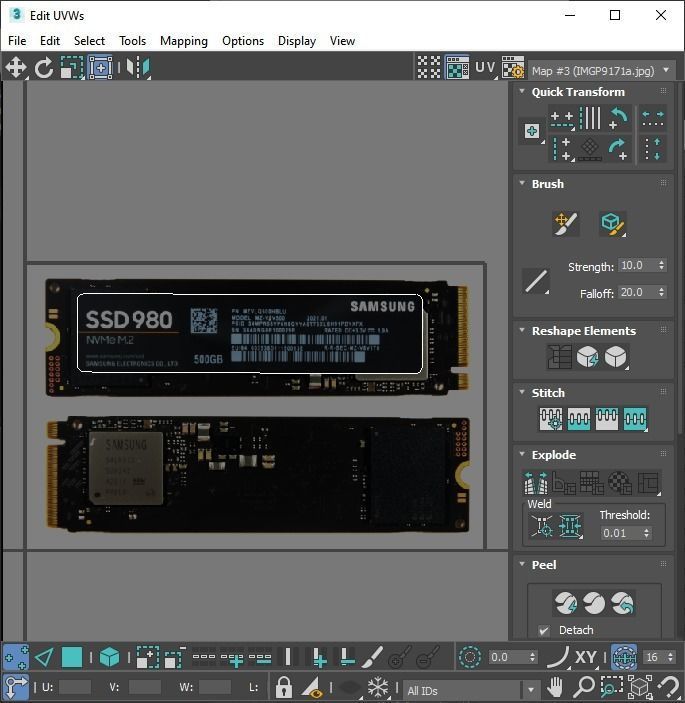Viewport: 685px width, 703px height.
Task: Collapse the Quick Transform rollout
Action: tap(522, 91)
